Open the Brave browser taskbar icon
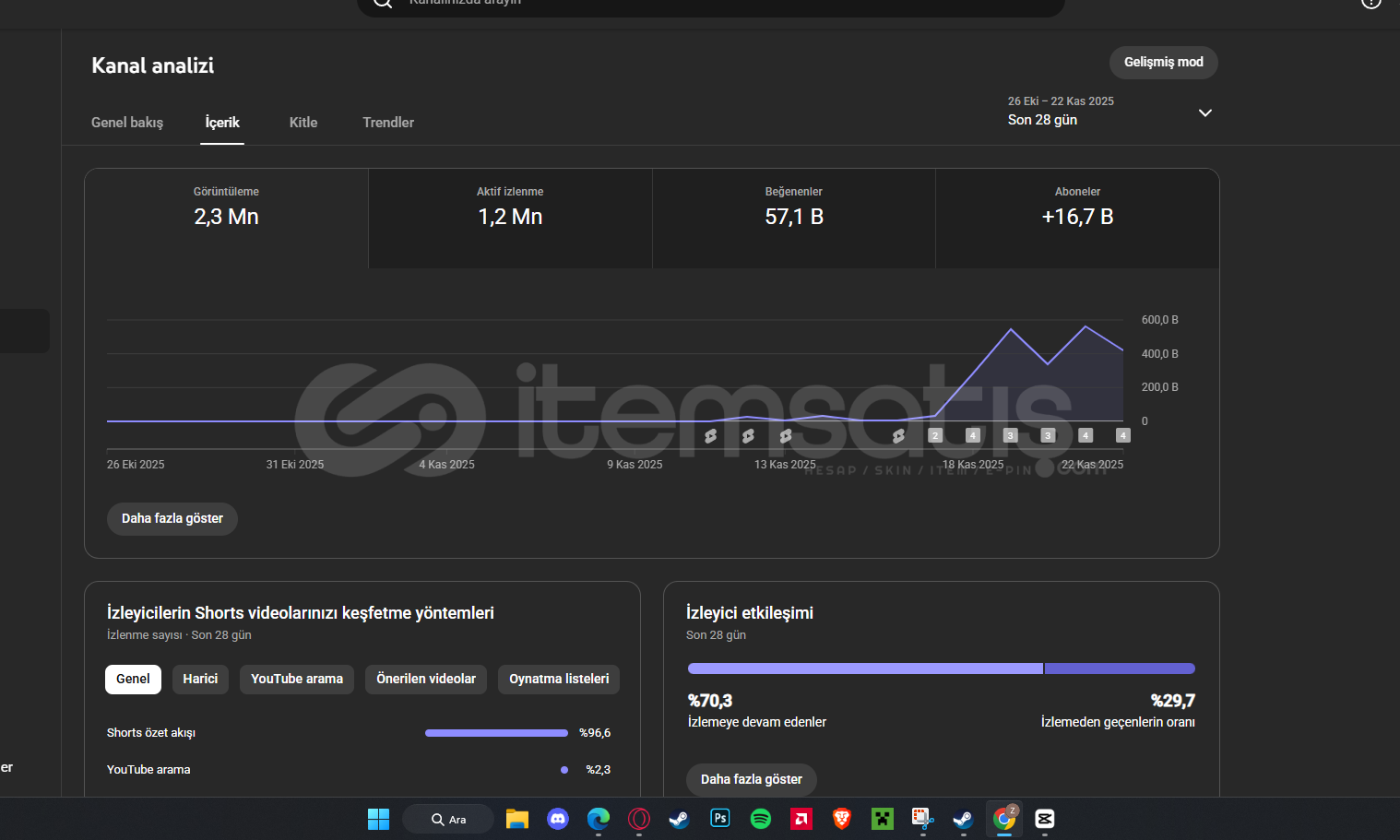The image size is (1400, 840). 841,819
